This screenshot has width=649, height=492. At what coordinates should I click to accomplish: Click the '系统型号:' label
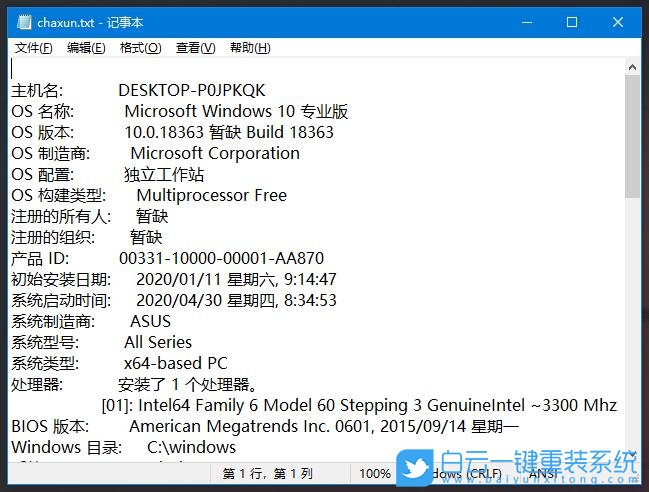pos(45,342)
